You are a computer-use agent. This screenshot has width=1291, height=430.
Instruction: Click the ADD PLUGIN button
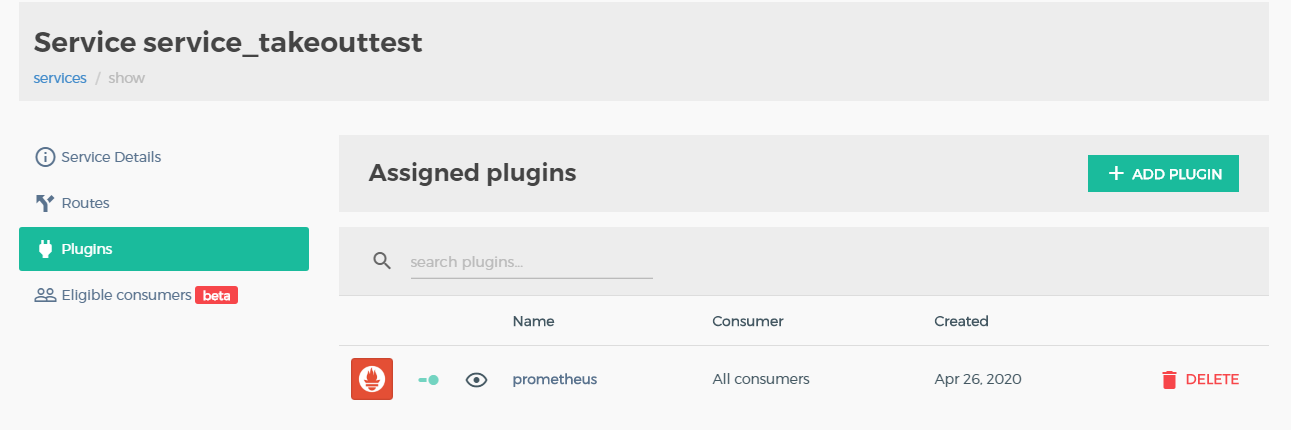(1163, 173)
